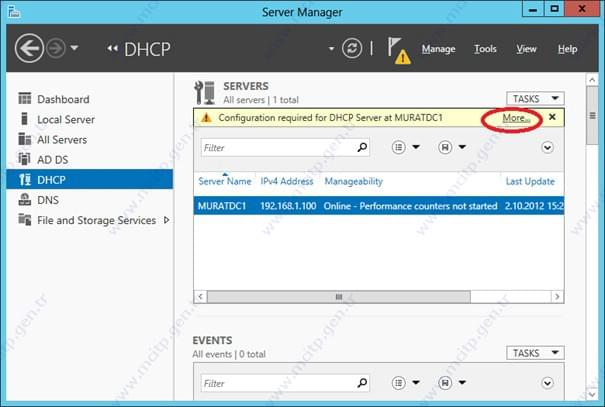605x407 pixels.
Task: Select Dashboard in the sidebar
Action: pyautogui.click(x=63, y=99)
